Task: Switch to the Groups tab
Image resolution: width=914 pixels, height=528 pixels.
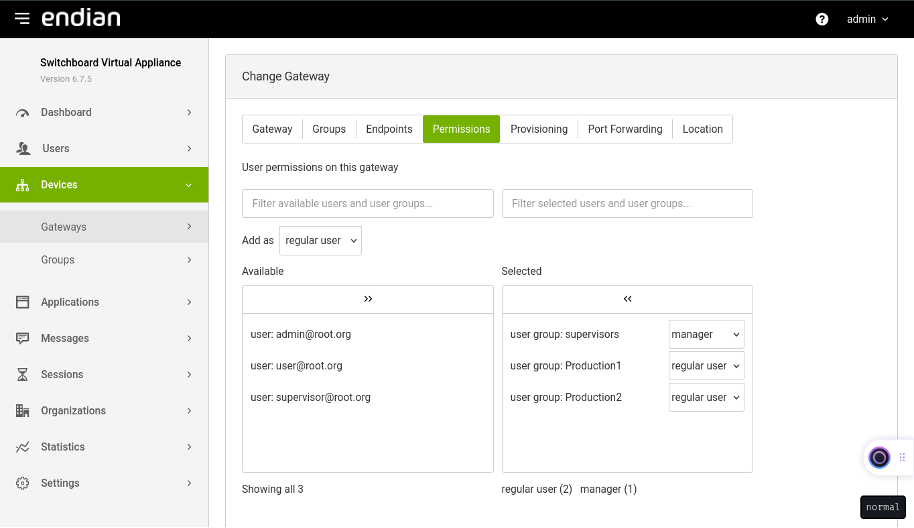Action: point(329,129)
